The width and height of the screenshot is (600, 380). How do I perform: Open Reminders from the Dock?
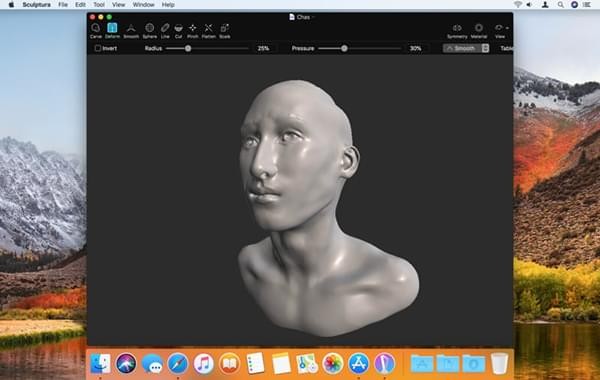255,363
